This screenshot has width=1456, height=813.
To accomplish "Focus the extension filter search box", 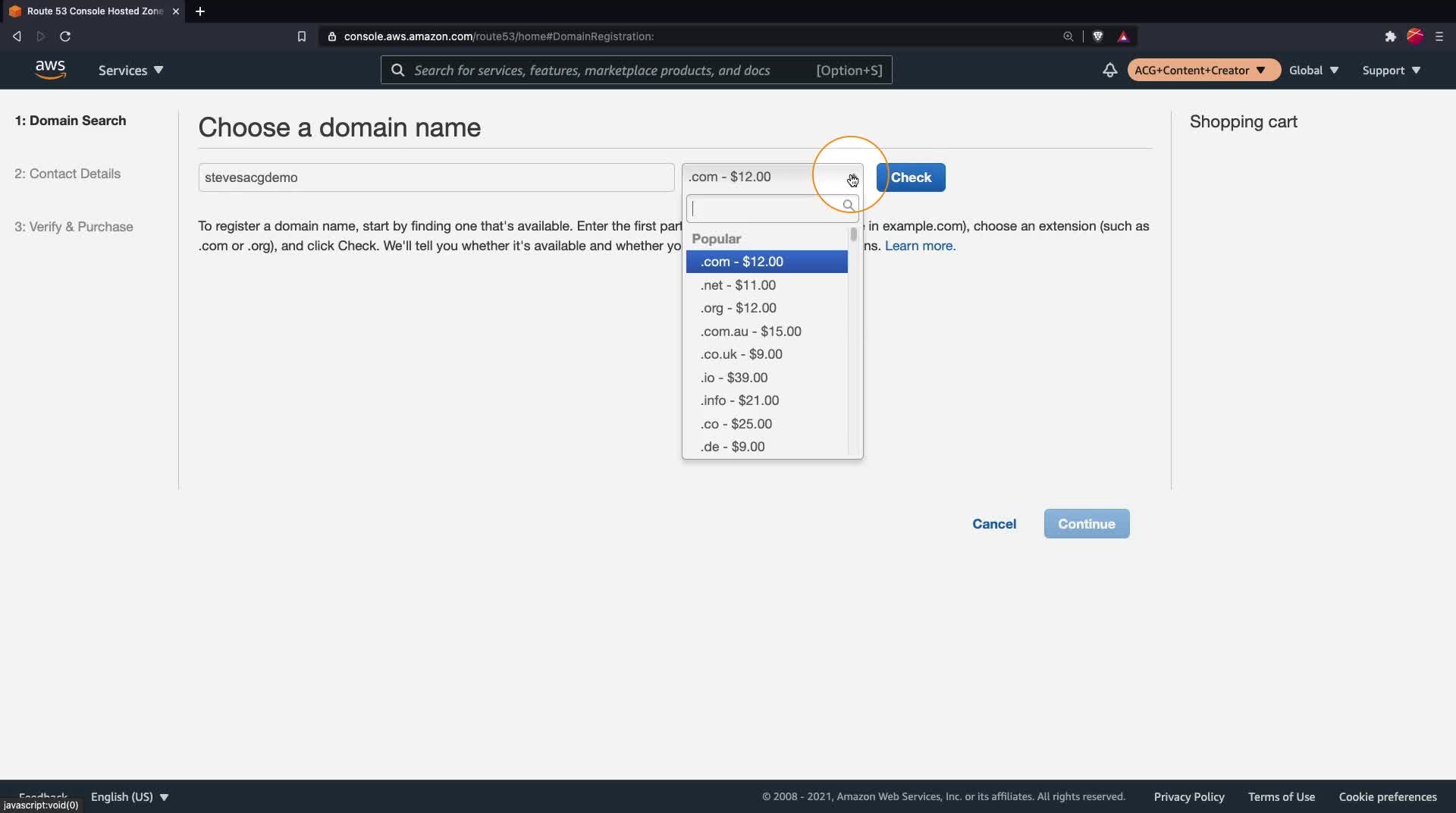I will coord(772,208).
